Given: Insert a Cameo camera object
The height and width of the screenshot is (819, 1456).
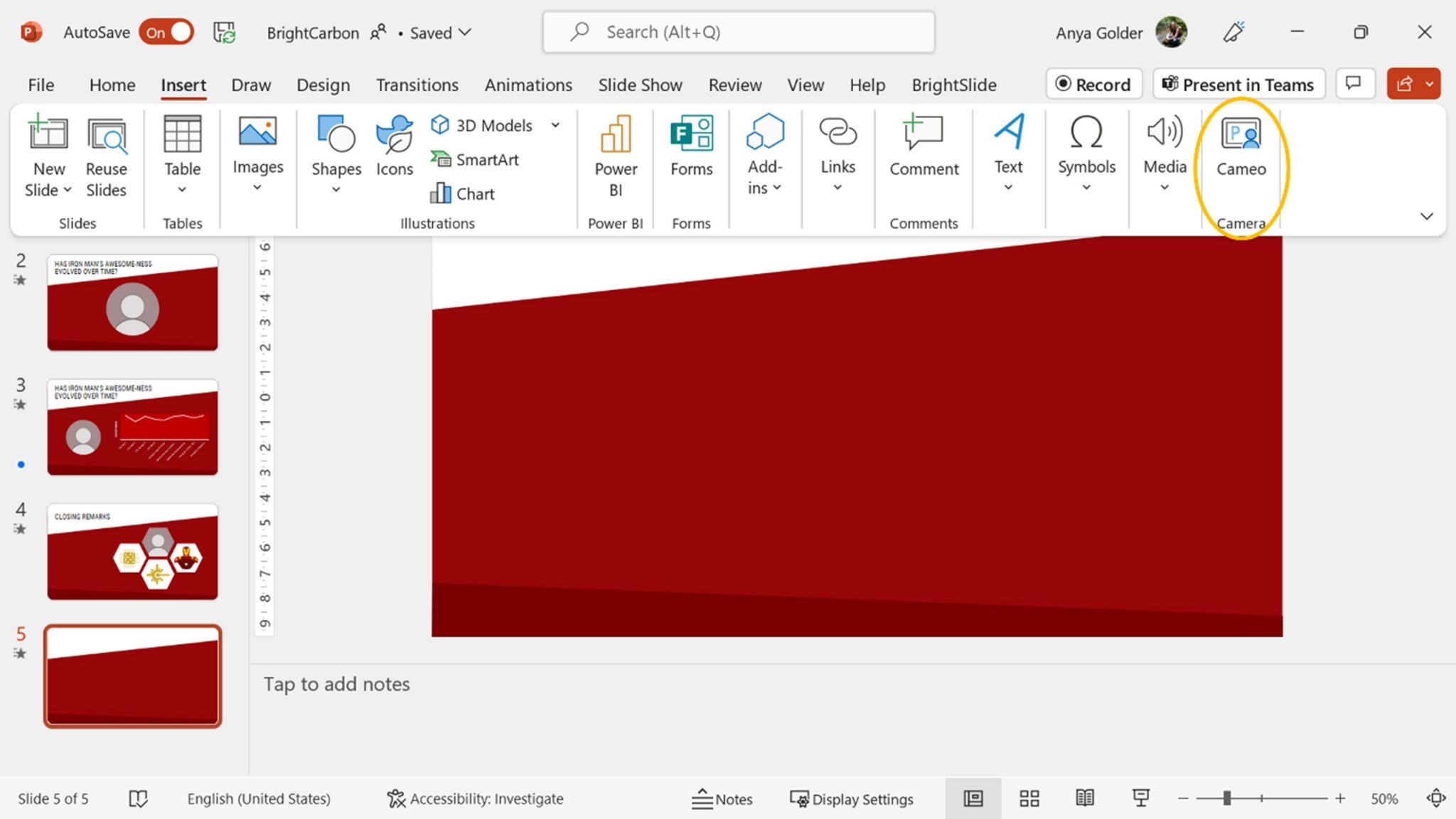Looking at the screenshot, I should [1241, 149].
